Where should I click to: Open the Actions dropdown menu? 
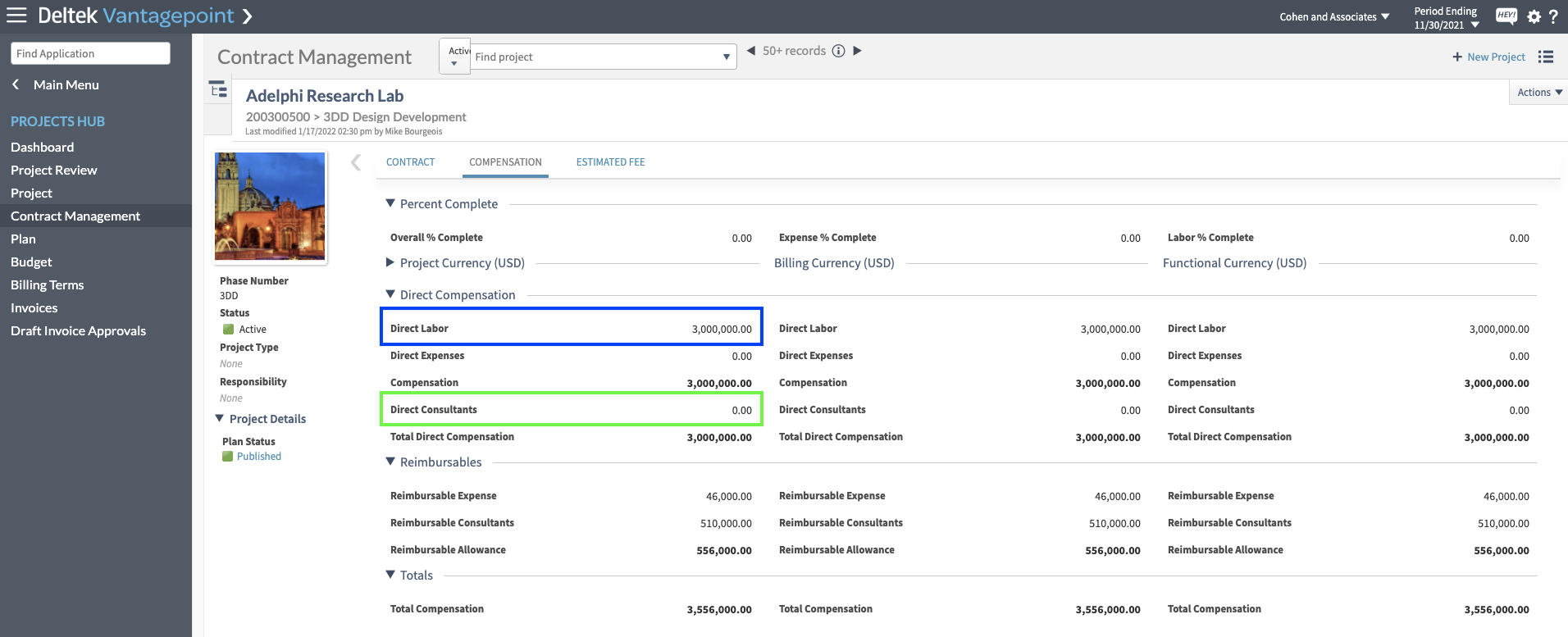pos(1539,93)
